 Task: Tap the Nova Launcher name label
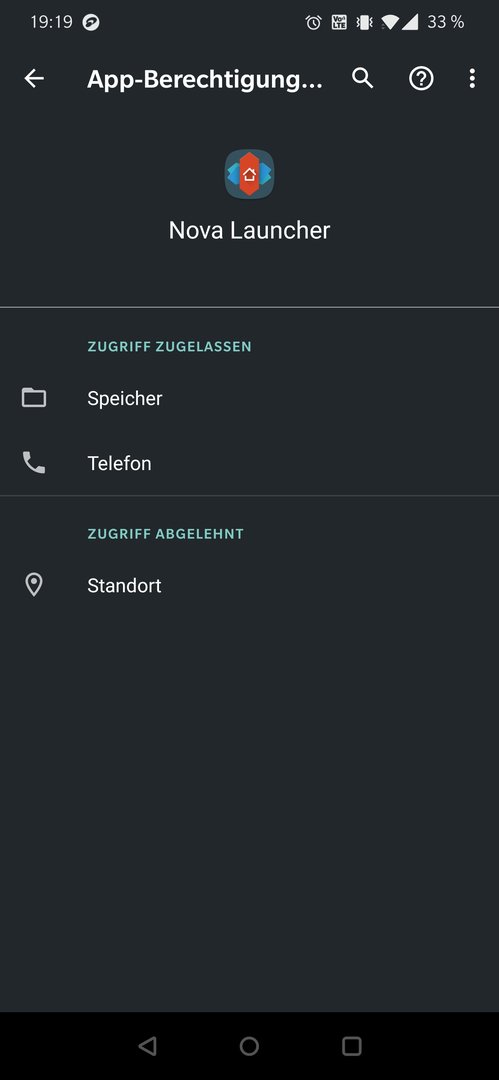250,230
